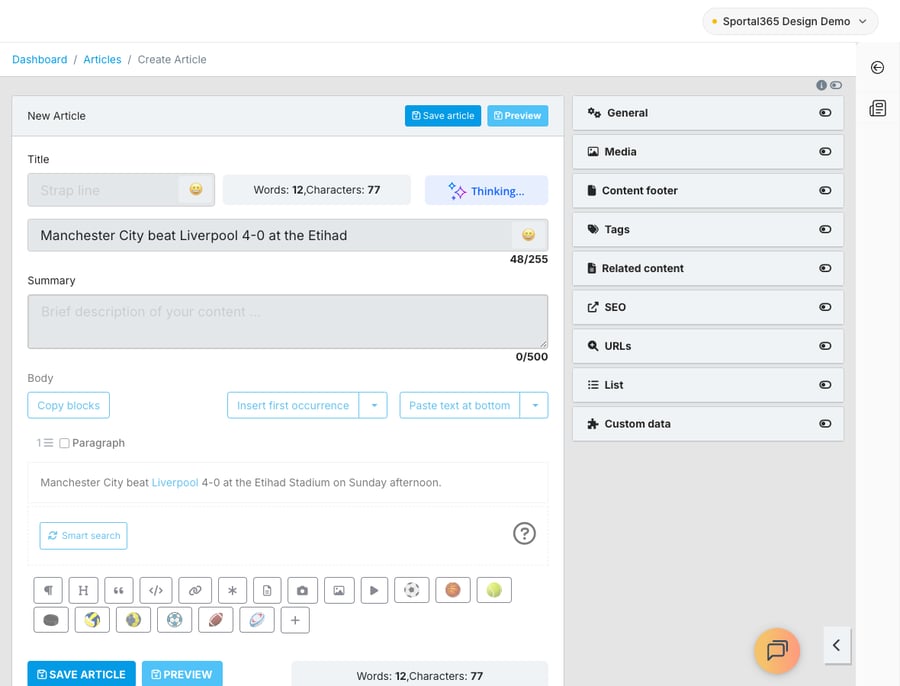
Task: Open the chat bubble widget
Action: [x=777, y=650]
